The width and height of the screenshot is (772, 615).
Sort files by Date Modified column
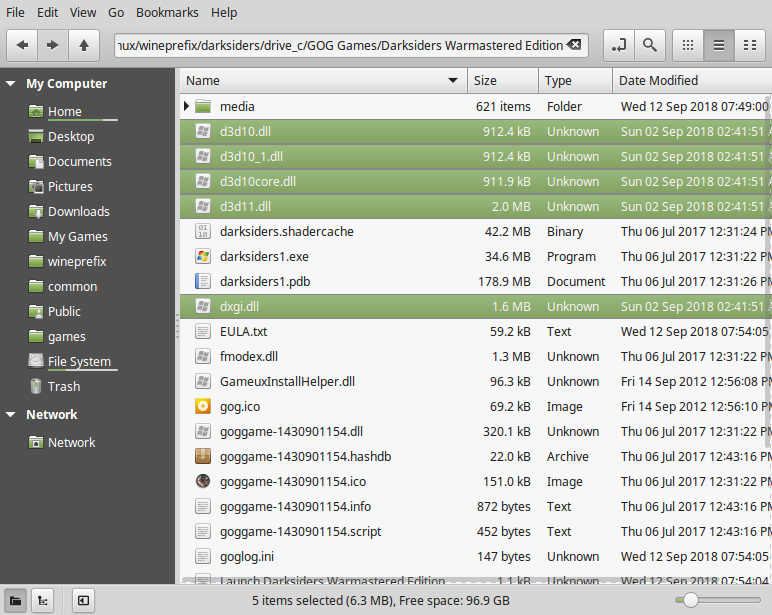[x=692, y=81]
